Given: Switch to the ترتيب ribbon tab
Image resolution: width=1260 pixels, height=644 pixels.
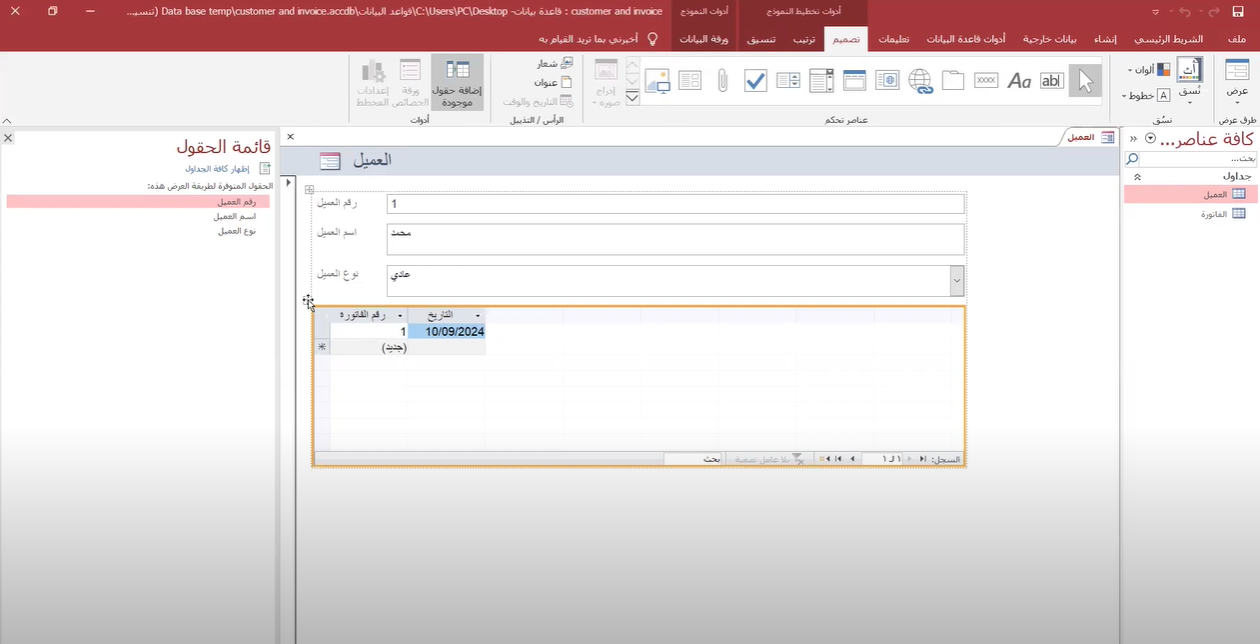Looking at the screenshot, I should pos(804,39).
